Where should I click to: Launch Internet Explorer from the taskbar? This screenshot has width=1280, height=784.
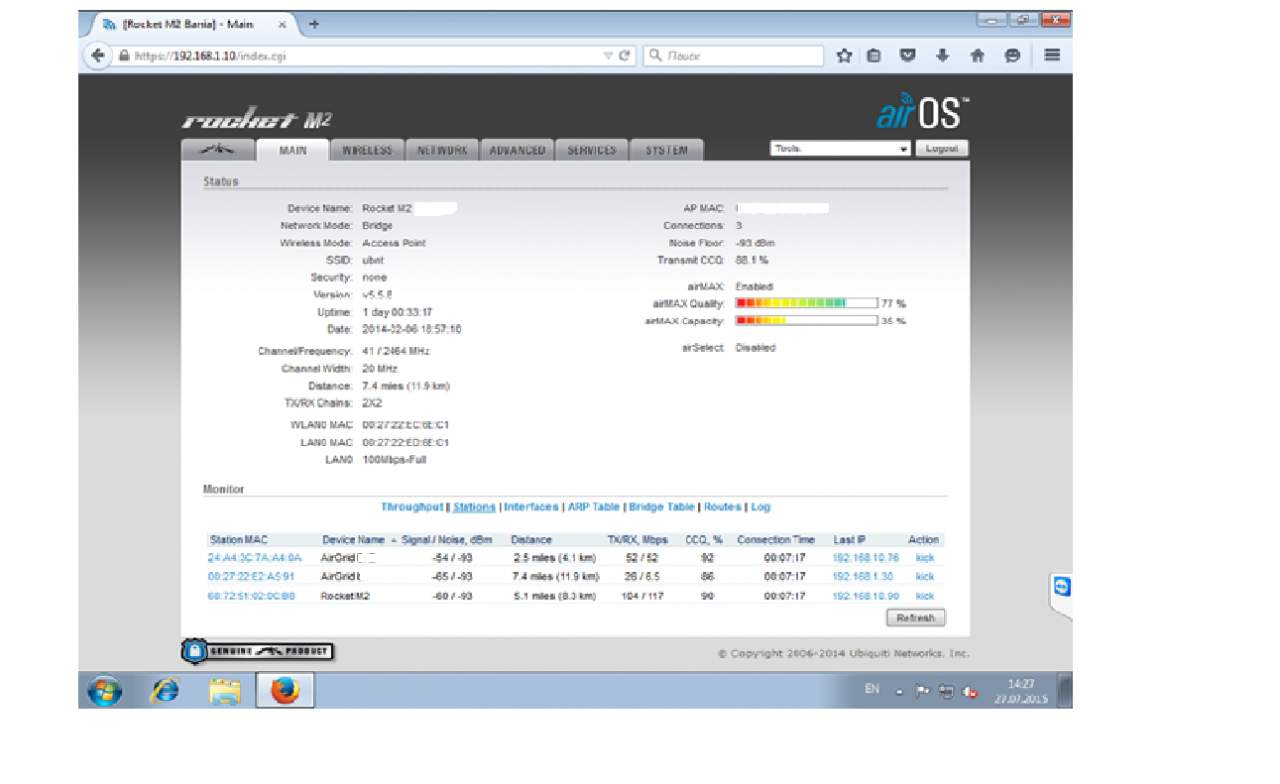click(x=165, y=690)
